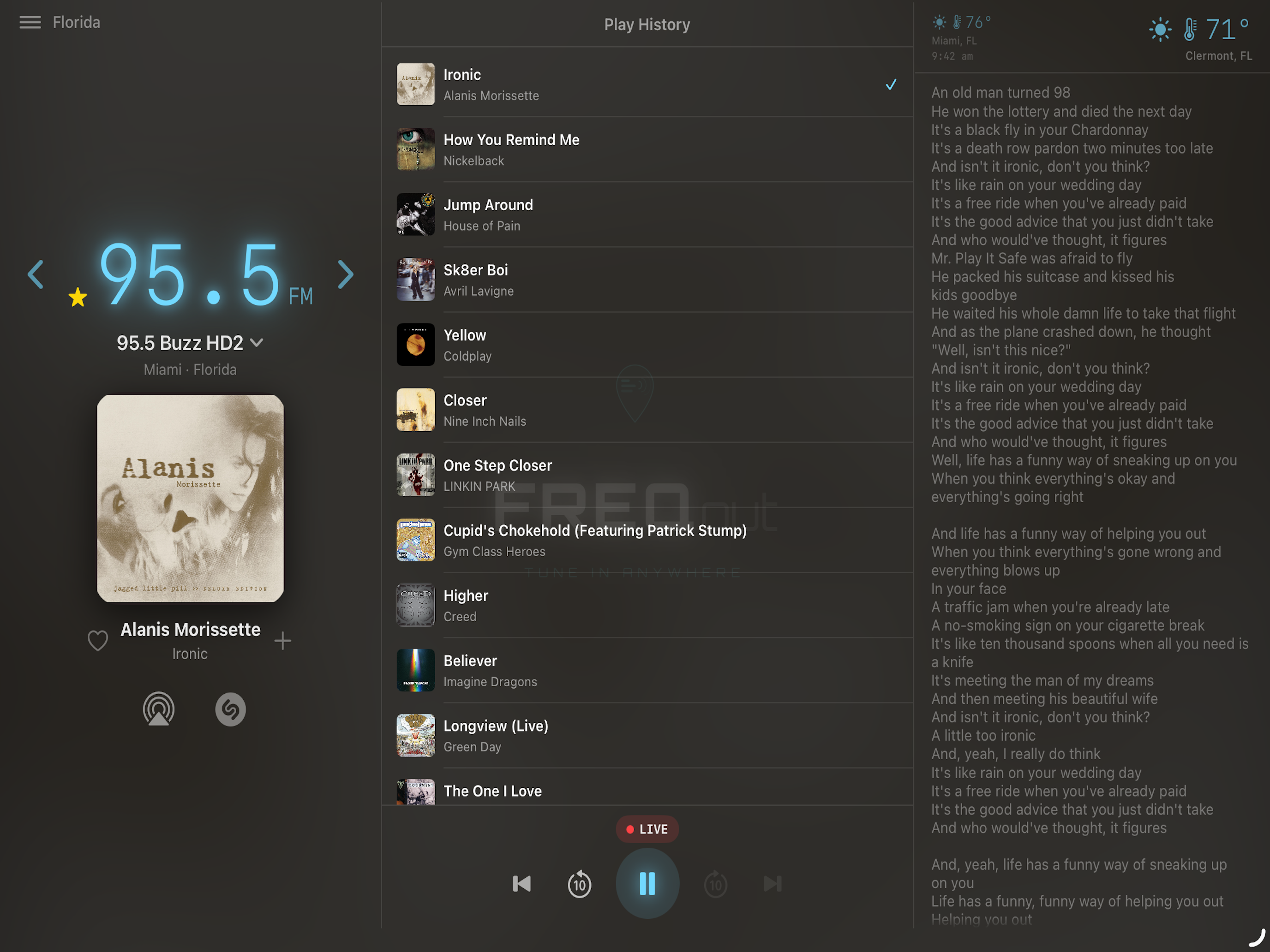
Task: Click the Ironic album thumbnail in history
Action: (x=416, y=84)
